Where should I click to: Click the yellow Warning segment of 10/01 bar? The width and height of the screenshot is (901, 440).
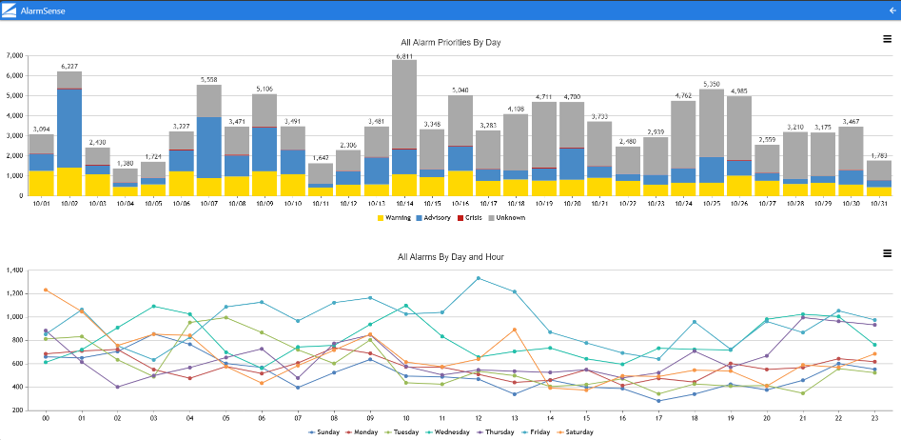pyautogui.click(x=41, y=183)
